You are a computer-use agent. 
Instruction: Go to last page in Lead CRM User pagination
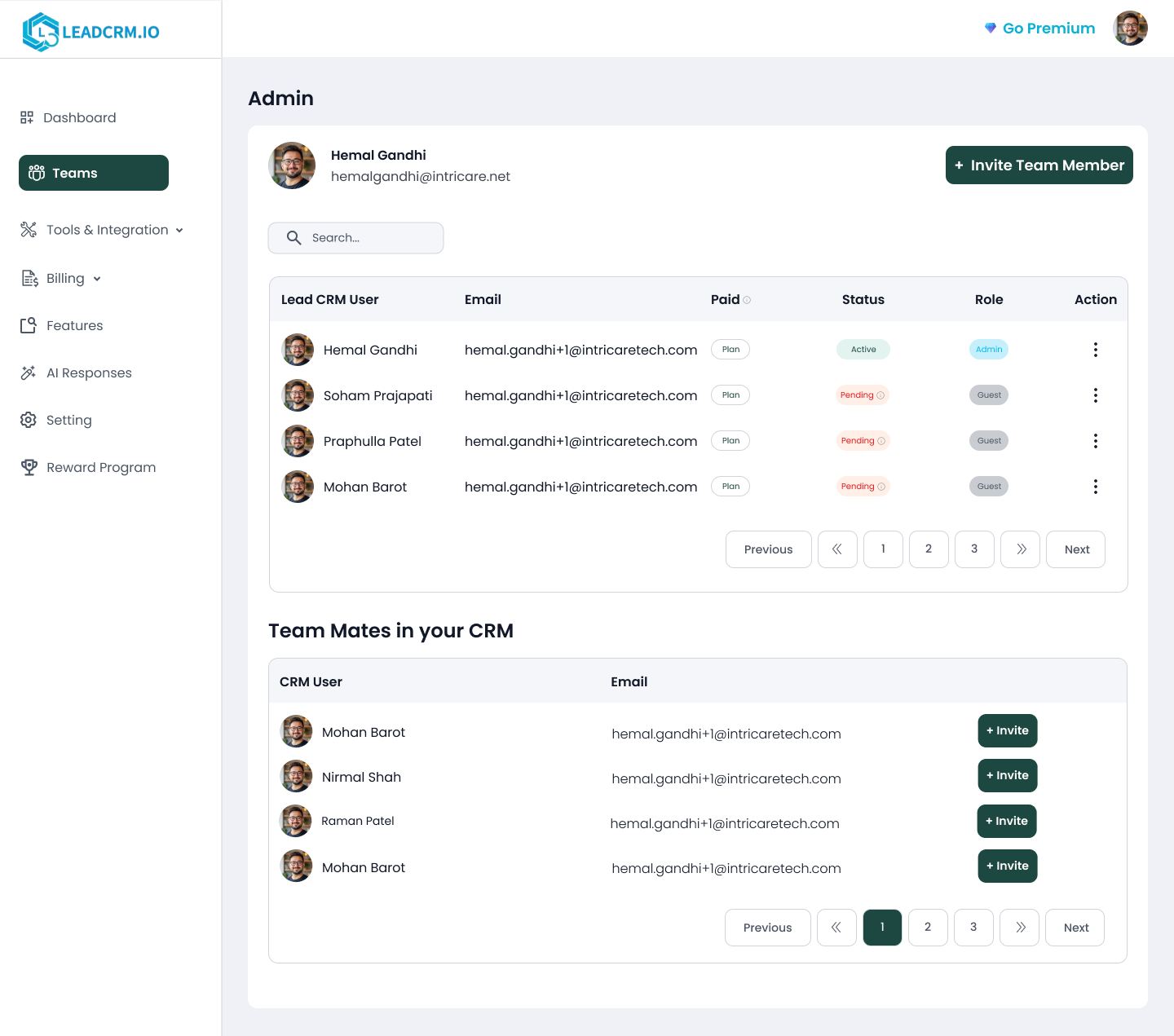pyautogui.click(x=1020, y=549)
